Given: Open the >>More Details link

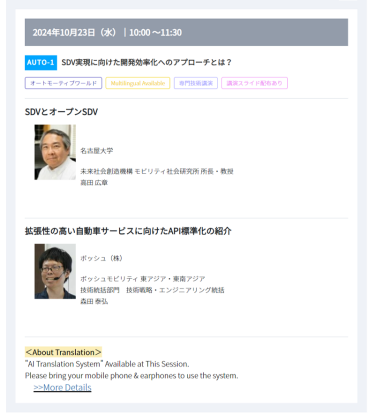Looking at the screenshot, I should point(62,387).
